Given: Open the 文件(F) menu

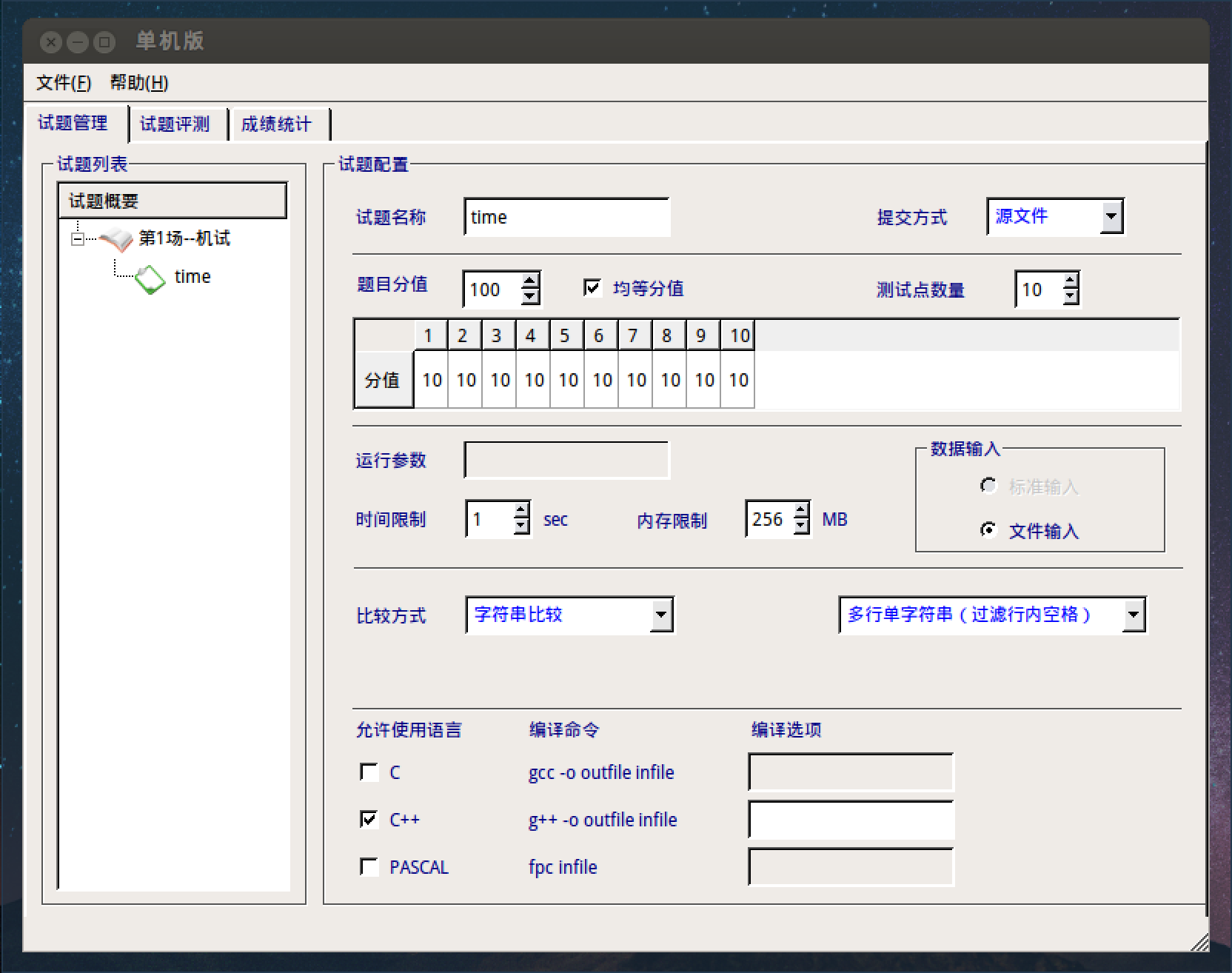Looking at the screenshot, I should [x=64, y=83].
